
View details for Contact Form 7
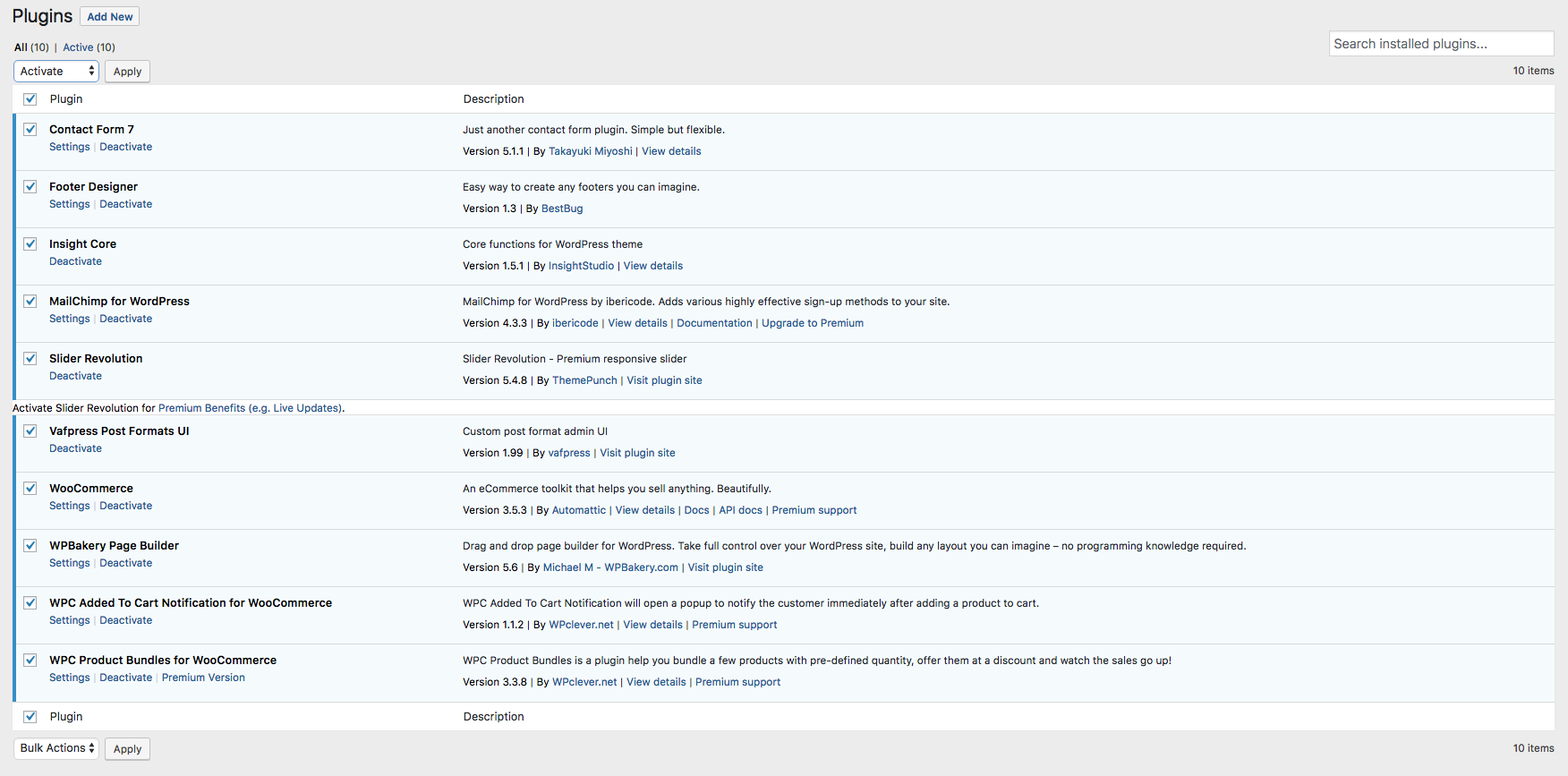671,151
